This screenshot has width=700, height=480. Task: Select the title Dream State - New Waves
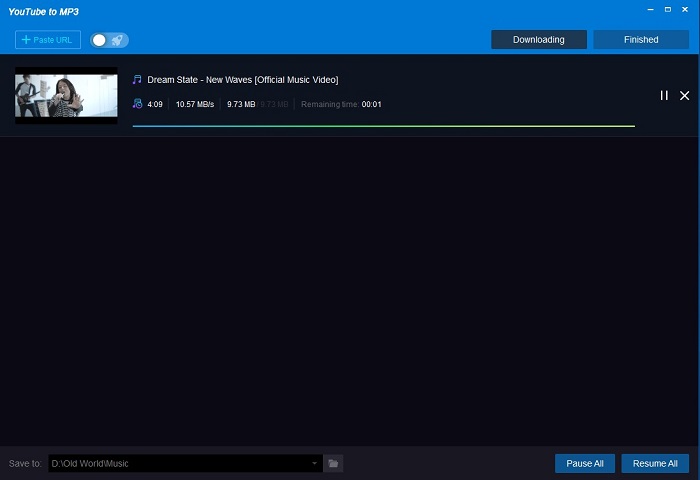pos(243,80)
